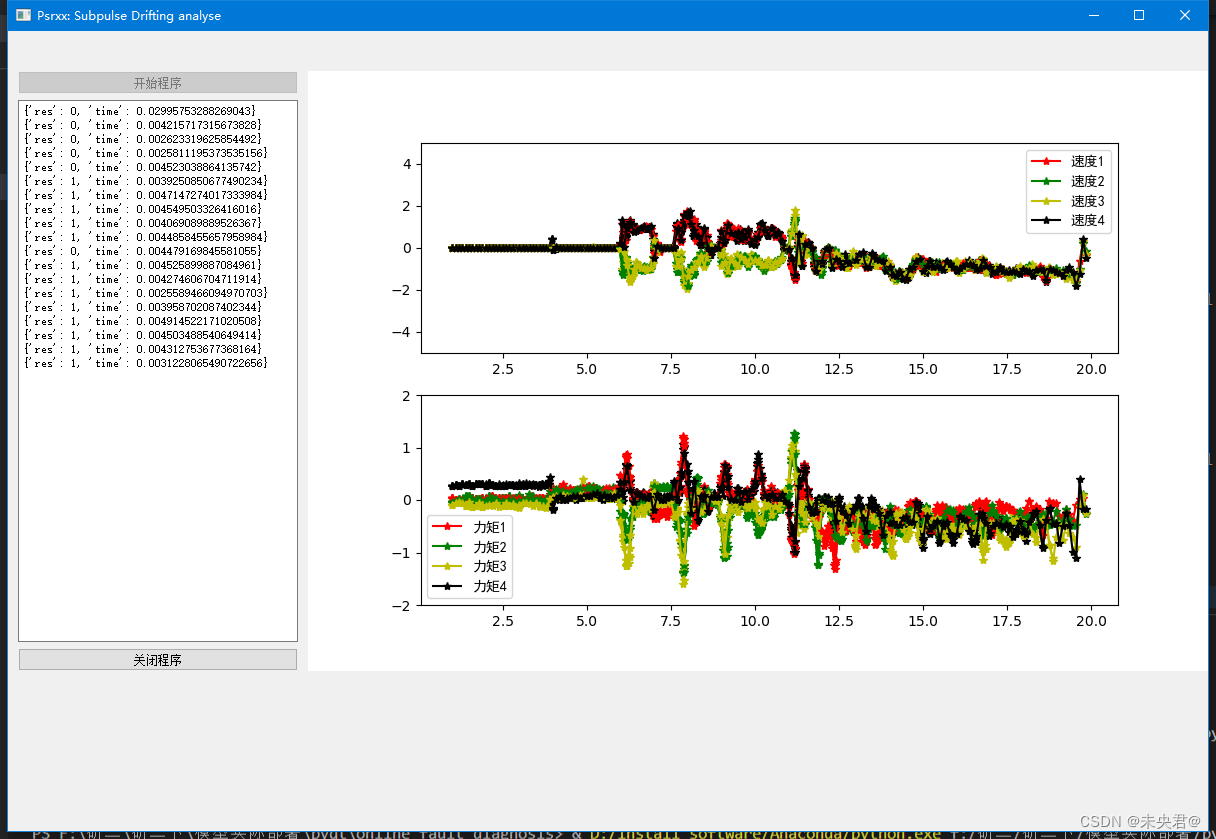The image size is (1216, 839).
Task: Select log line with time 0.004914522171020508
Action: tap(142, 321)
